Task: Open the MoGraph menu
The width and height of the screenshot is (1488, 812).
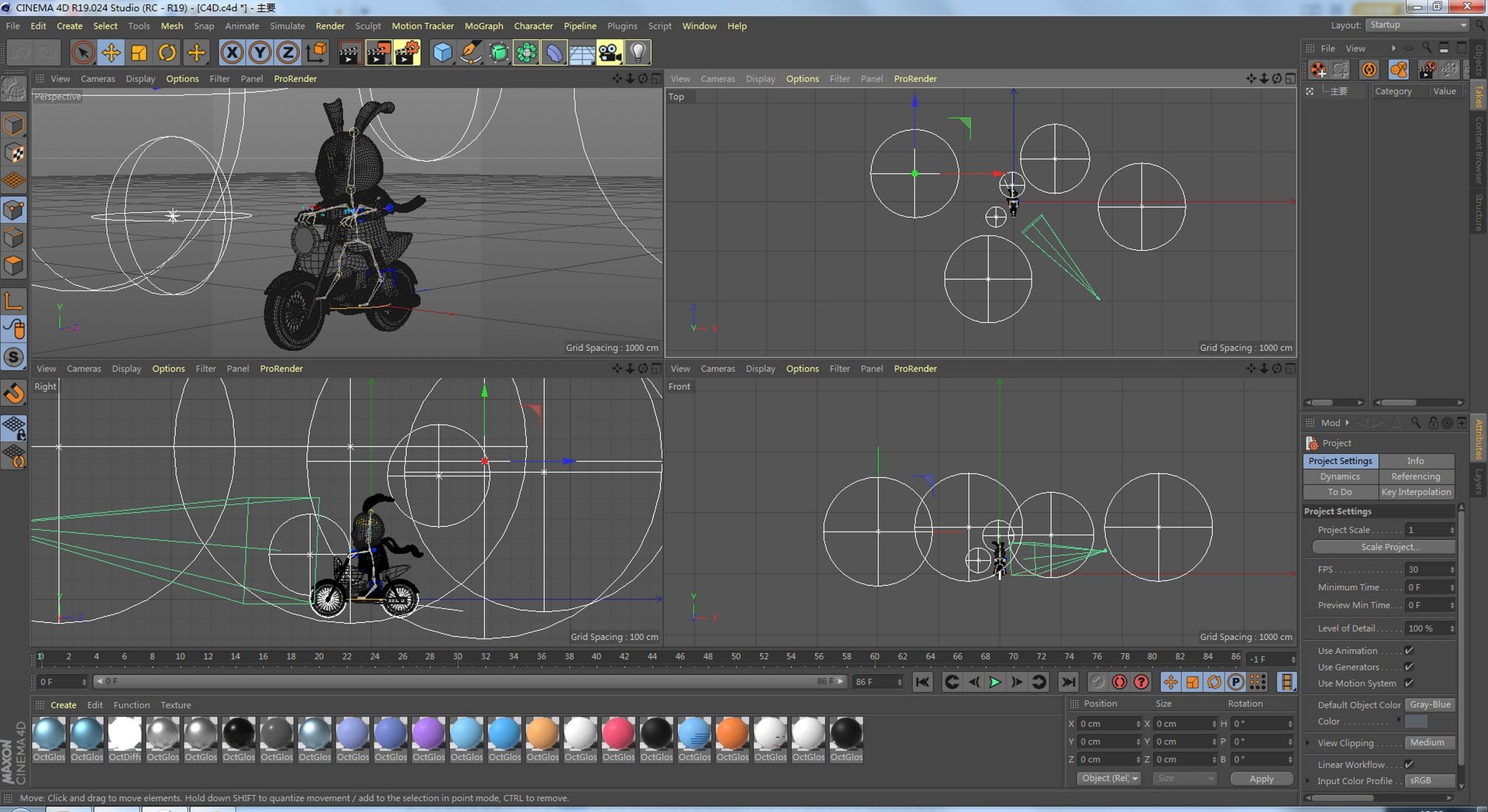Action: pyautogui.click(x=484, y=26)
